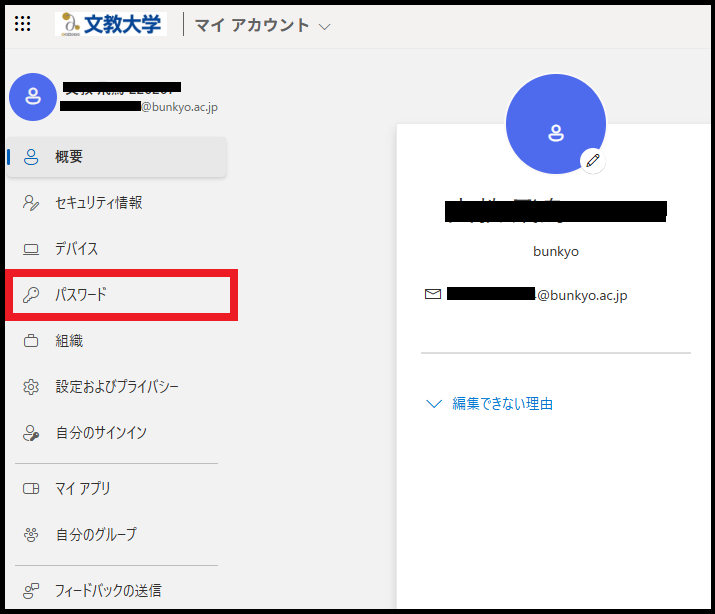Click the sidebar profile avatar

pos(33,97)
